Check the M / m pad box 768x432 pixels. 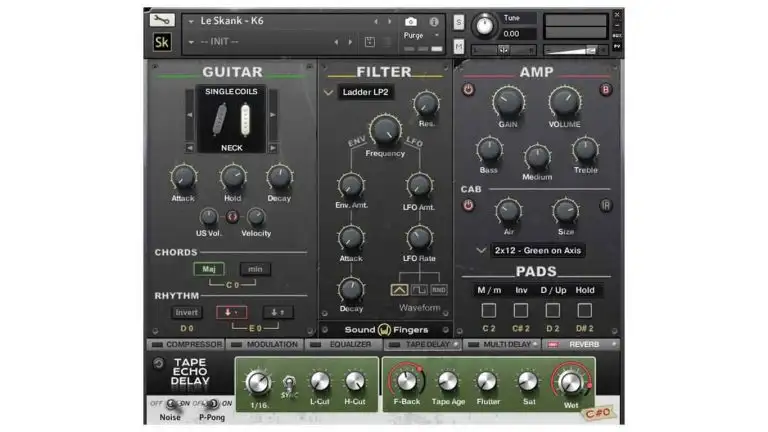[x=489, y=310]
